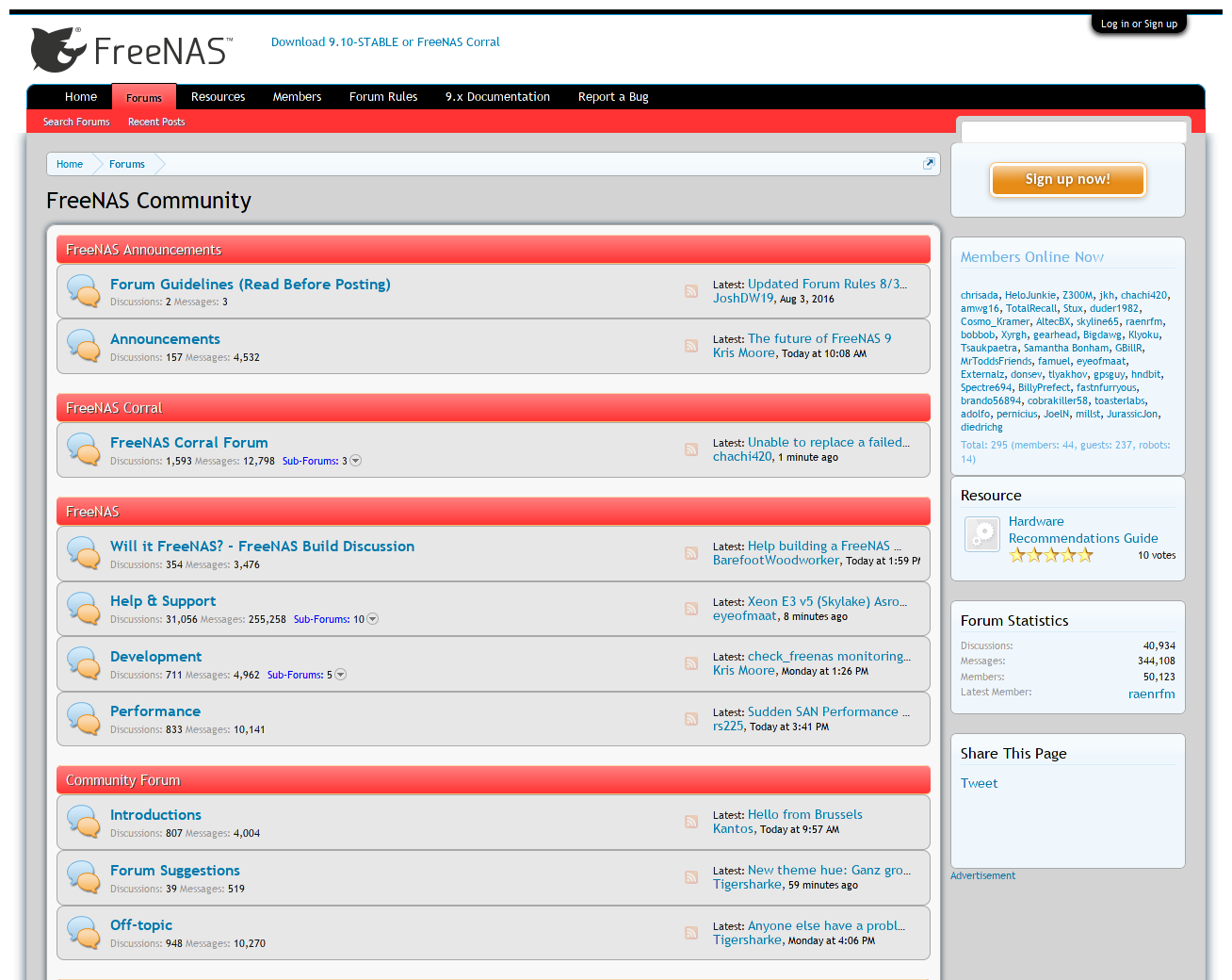
Task: Click the Home breadcrumb
Action: (x=70, y=164)
